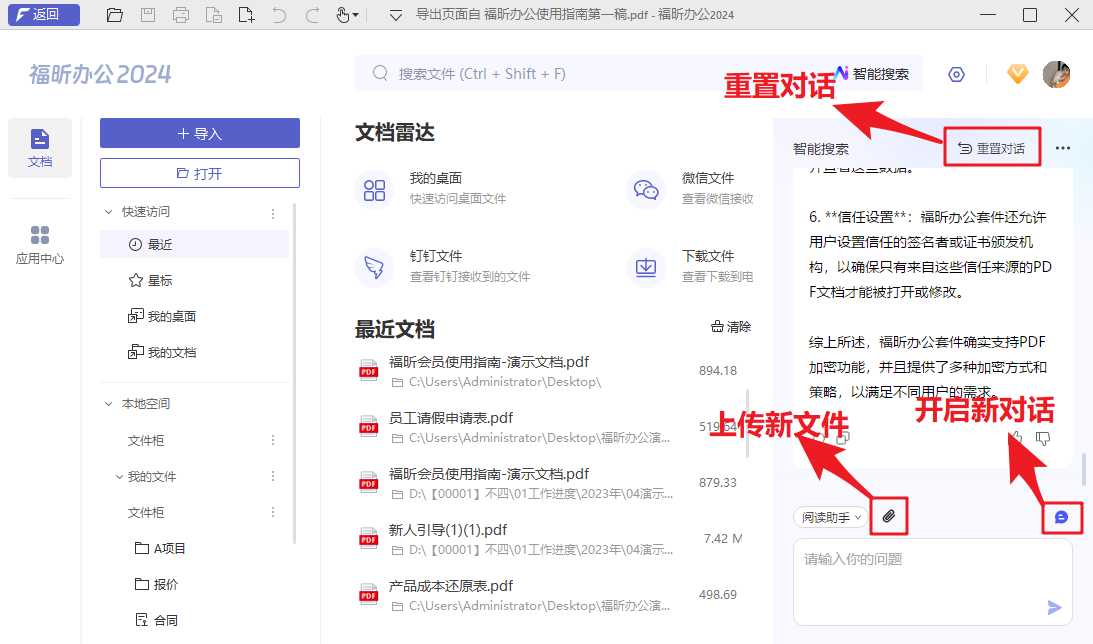Click the Print icon in the toolbar
The image size is (1093, 644).
(181, 15)
